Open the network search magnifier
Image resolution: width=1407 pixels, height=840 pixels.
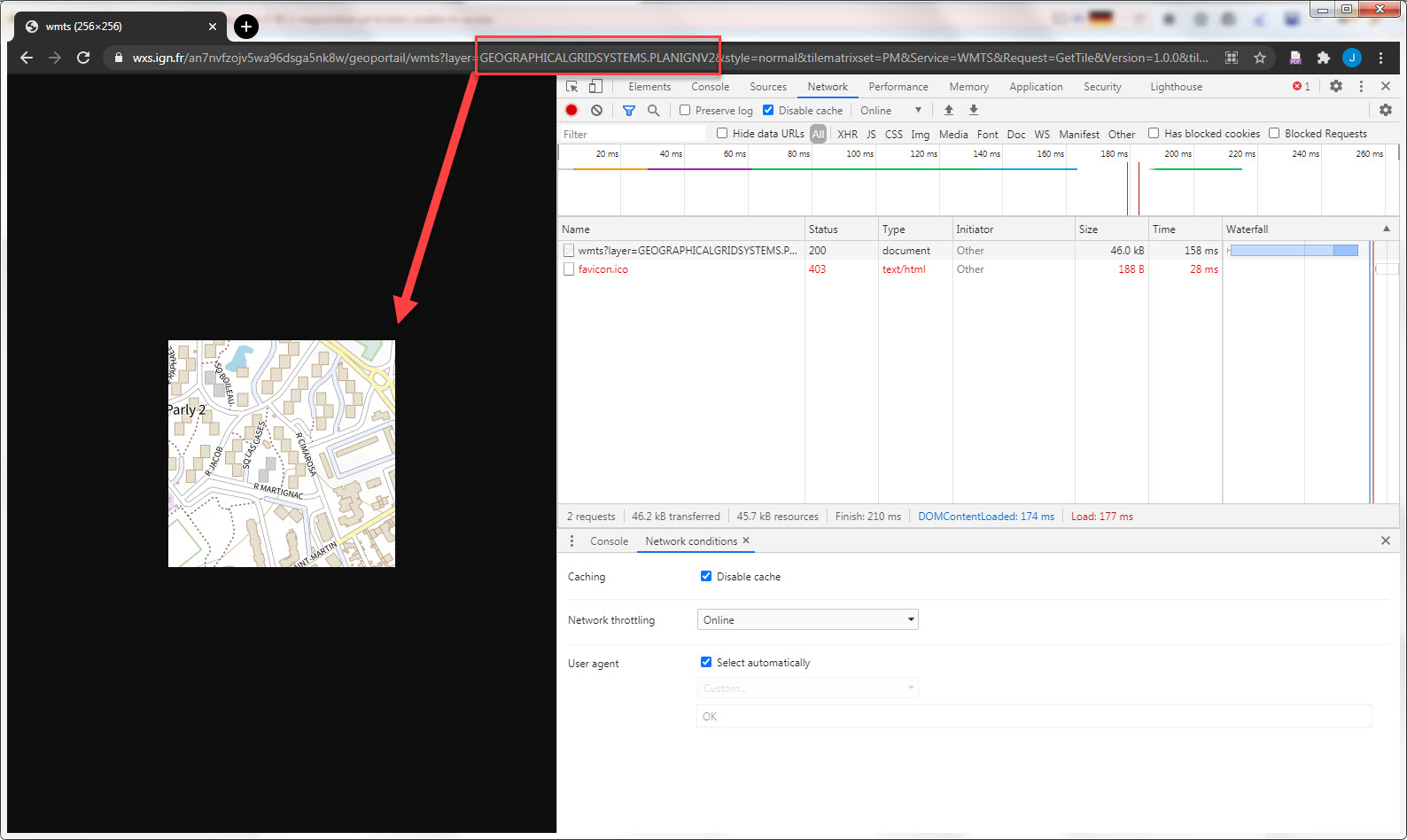(653, 110)
